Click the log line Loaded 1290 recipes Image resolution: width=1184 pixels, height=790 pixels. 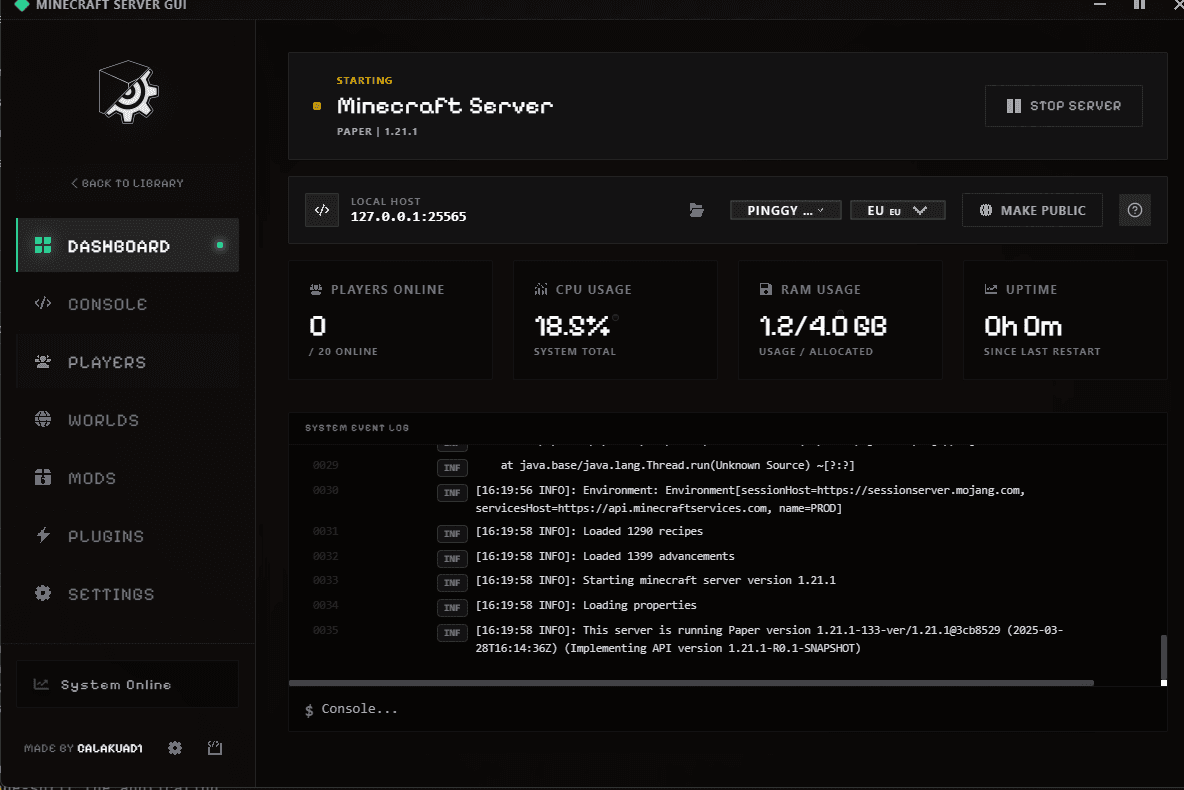tap(590, 531)
